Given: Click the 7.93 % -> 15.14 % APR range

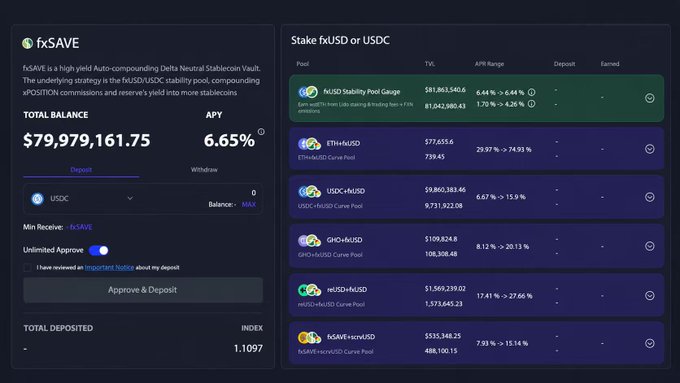Looking at the screenshot, I should pyautogui.click(x=502, y=344).
